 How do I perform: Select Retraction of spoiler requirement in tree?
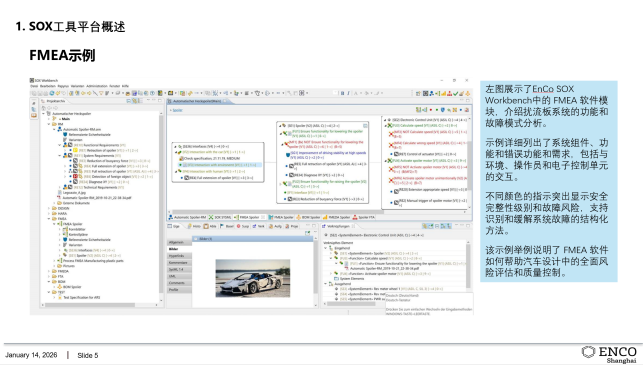(105, 150)
